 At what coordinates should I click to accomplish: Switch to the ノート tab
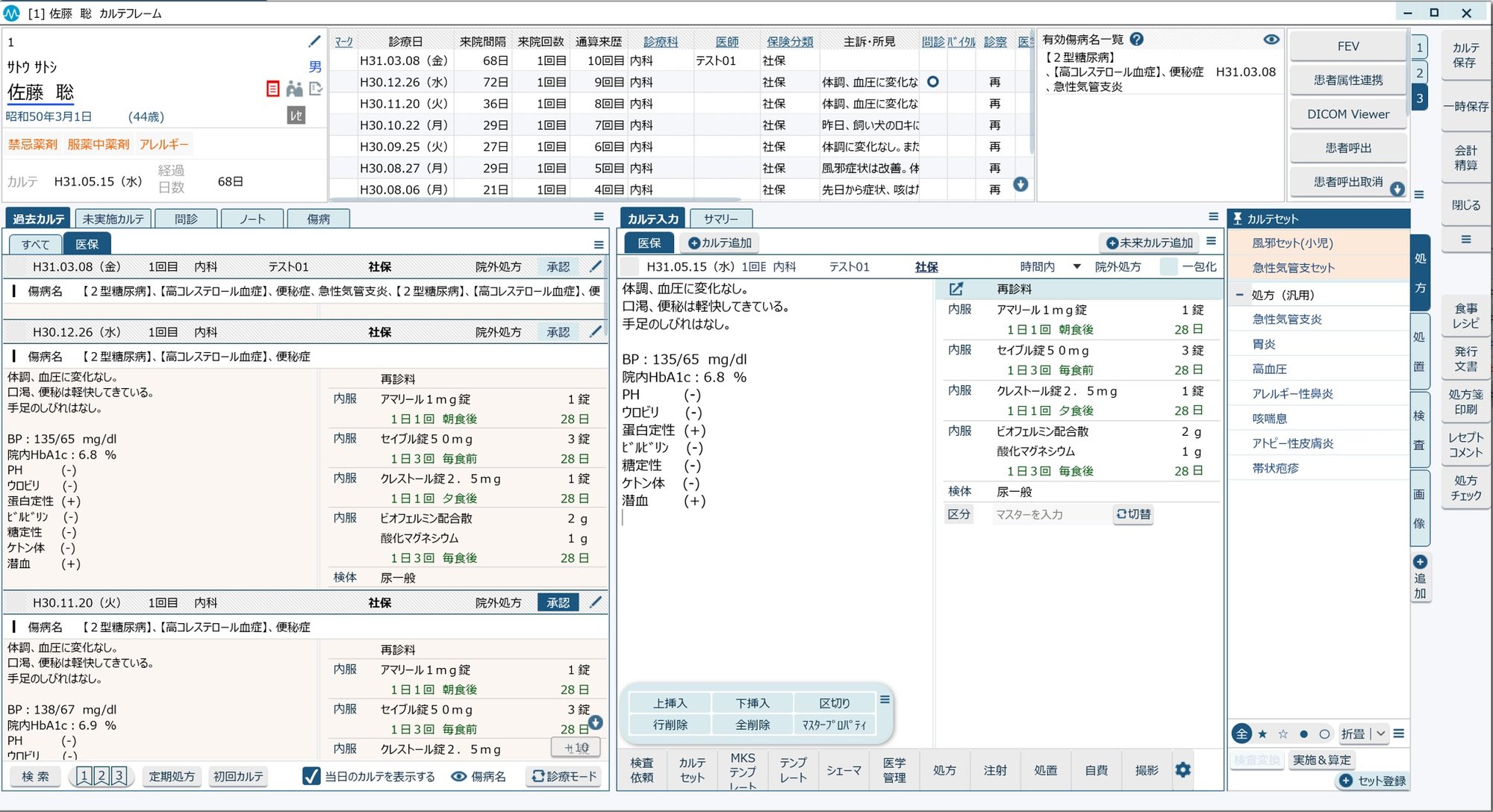tap(252, 219)
